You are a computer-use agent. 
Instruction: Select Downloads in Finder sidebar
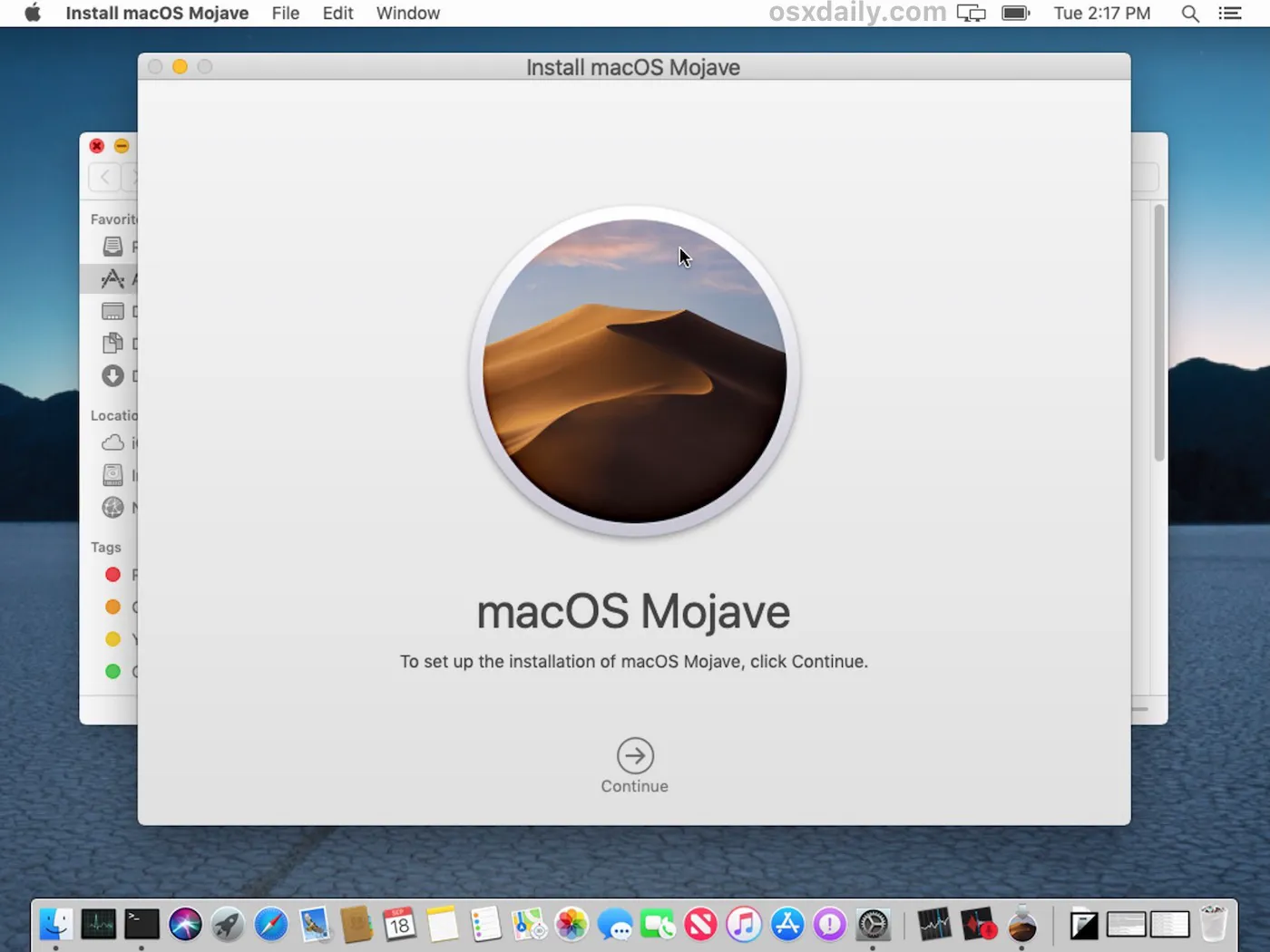[113, 376]
